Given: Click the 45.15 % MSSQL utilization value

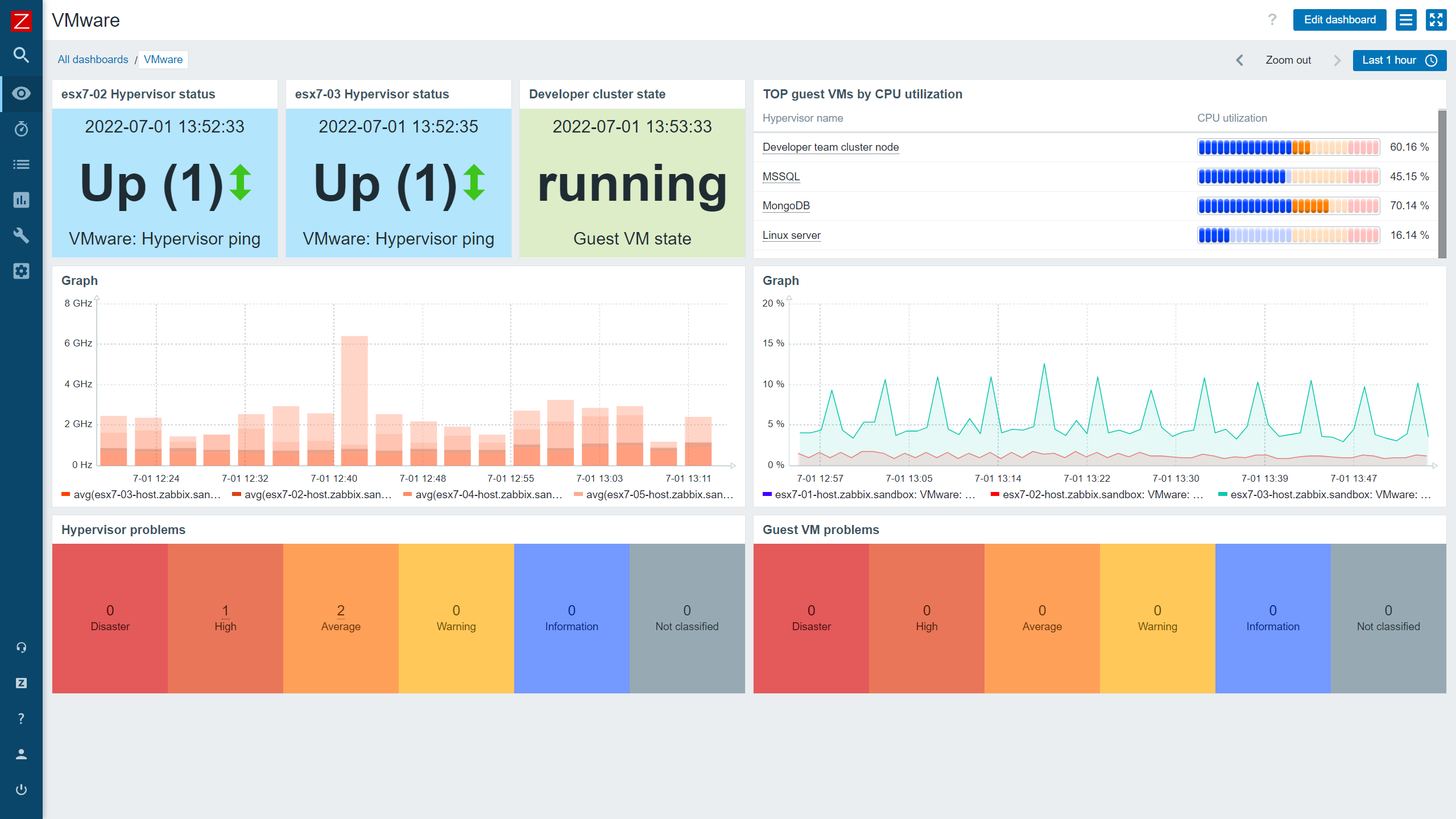Looking at the screenshot, I should 1409,177.
